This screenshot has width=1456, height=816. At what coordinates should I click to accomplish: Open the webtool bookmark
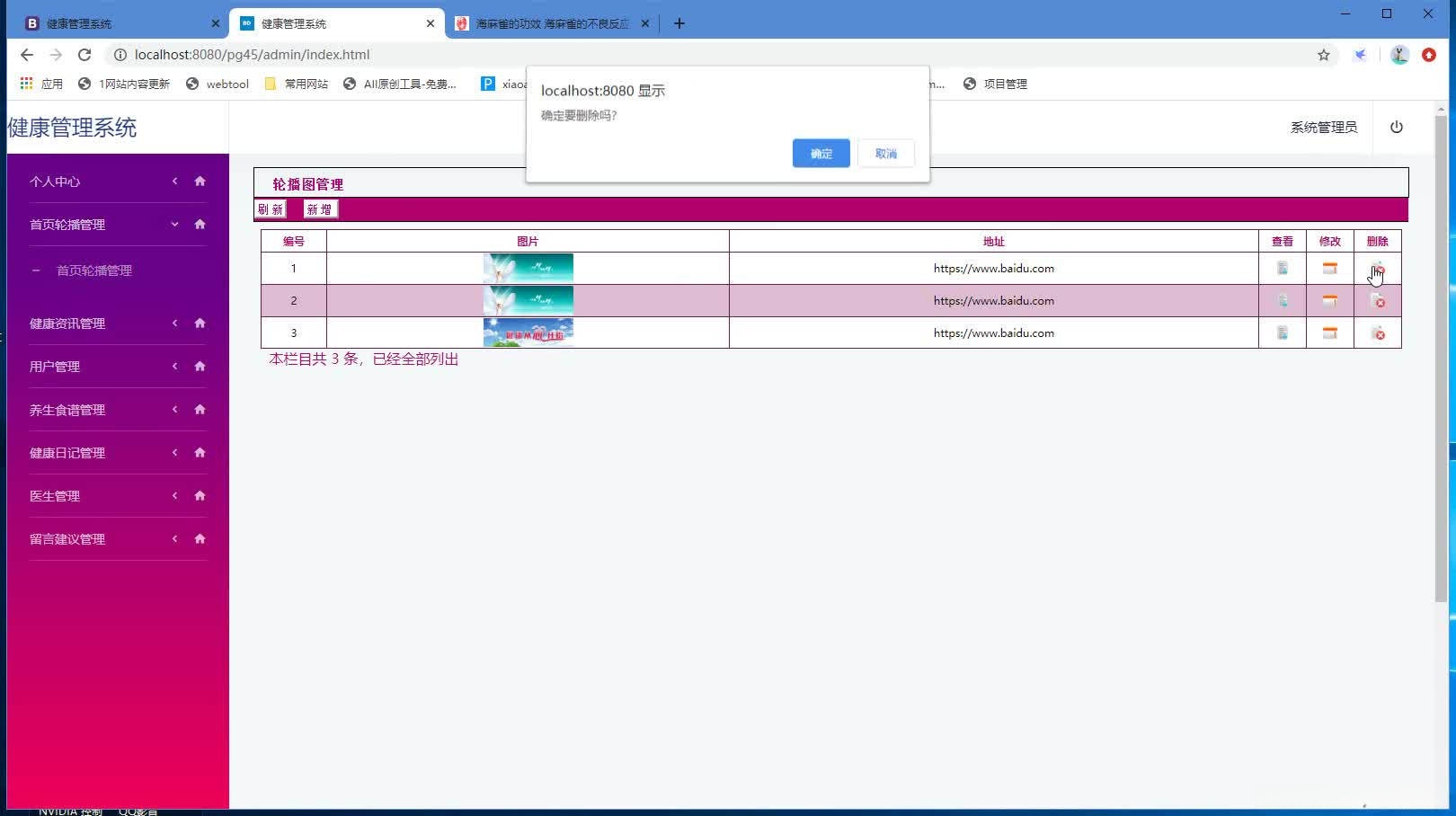coord(218,84)
